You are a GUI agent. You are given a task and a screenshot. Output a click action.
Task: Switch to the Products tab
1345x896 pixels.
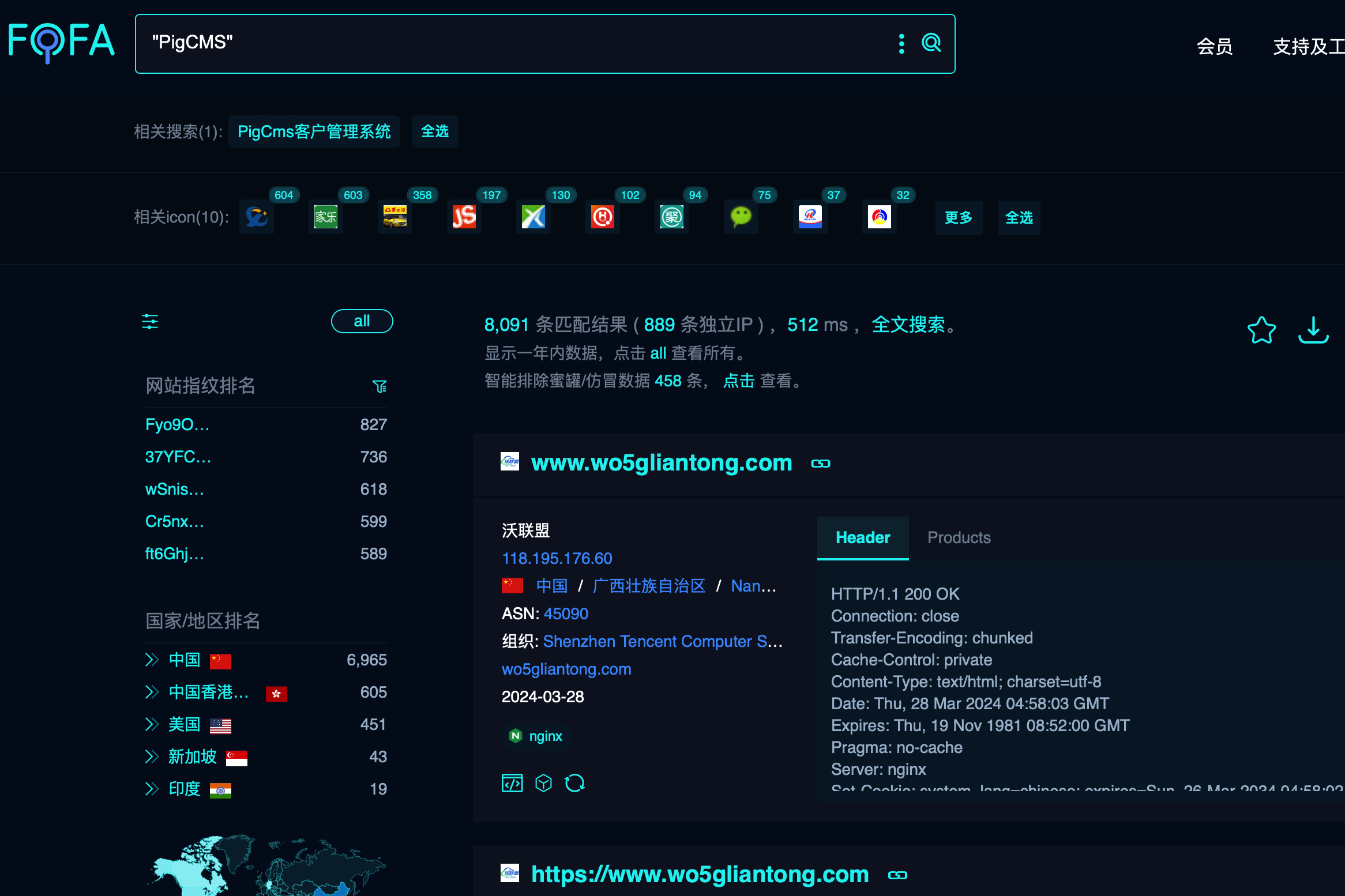(959, 537)
